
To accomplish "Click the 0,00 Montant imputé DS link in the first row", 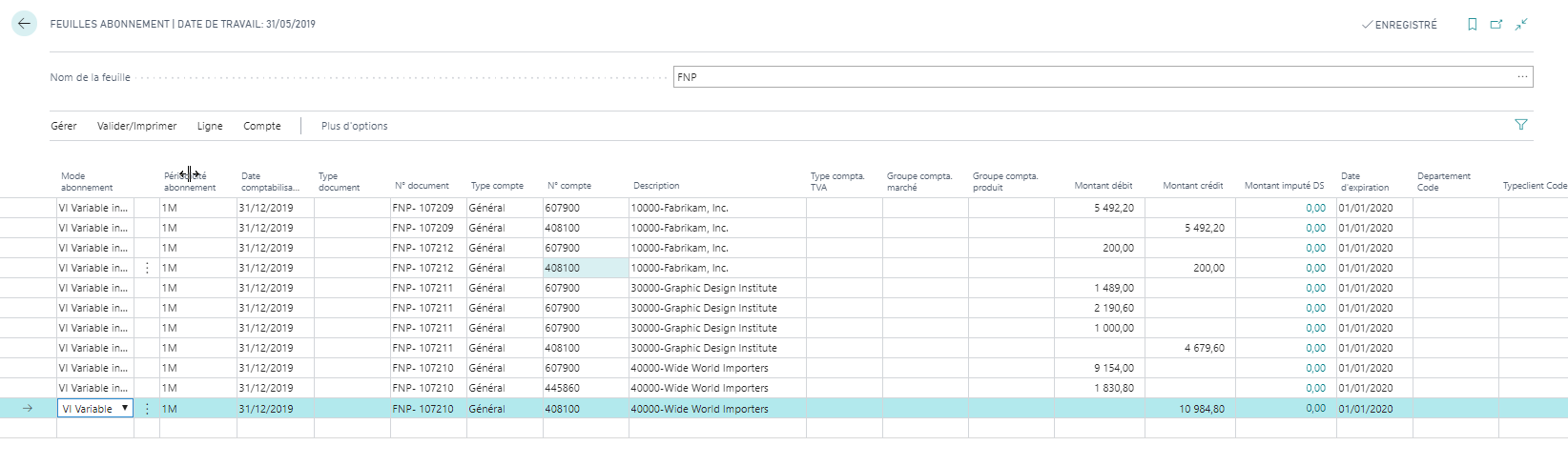I will point(1315,208).
